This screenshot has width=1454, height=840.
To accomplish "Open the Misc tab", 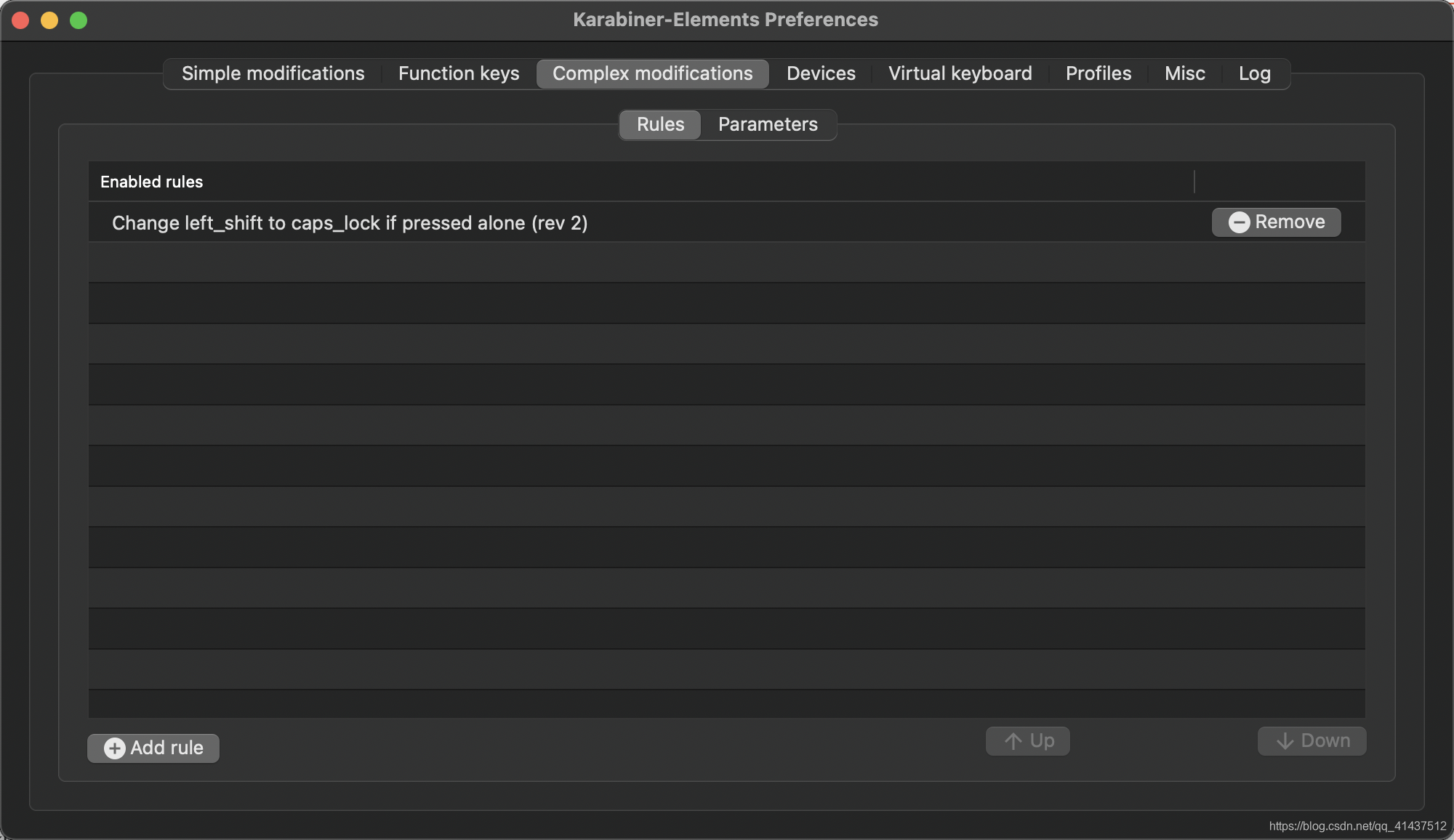I will point(1184,73).
